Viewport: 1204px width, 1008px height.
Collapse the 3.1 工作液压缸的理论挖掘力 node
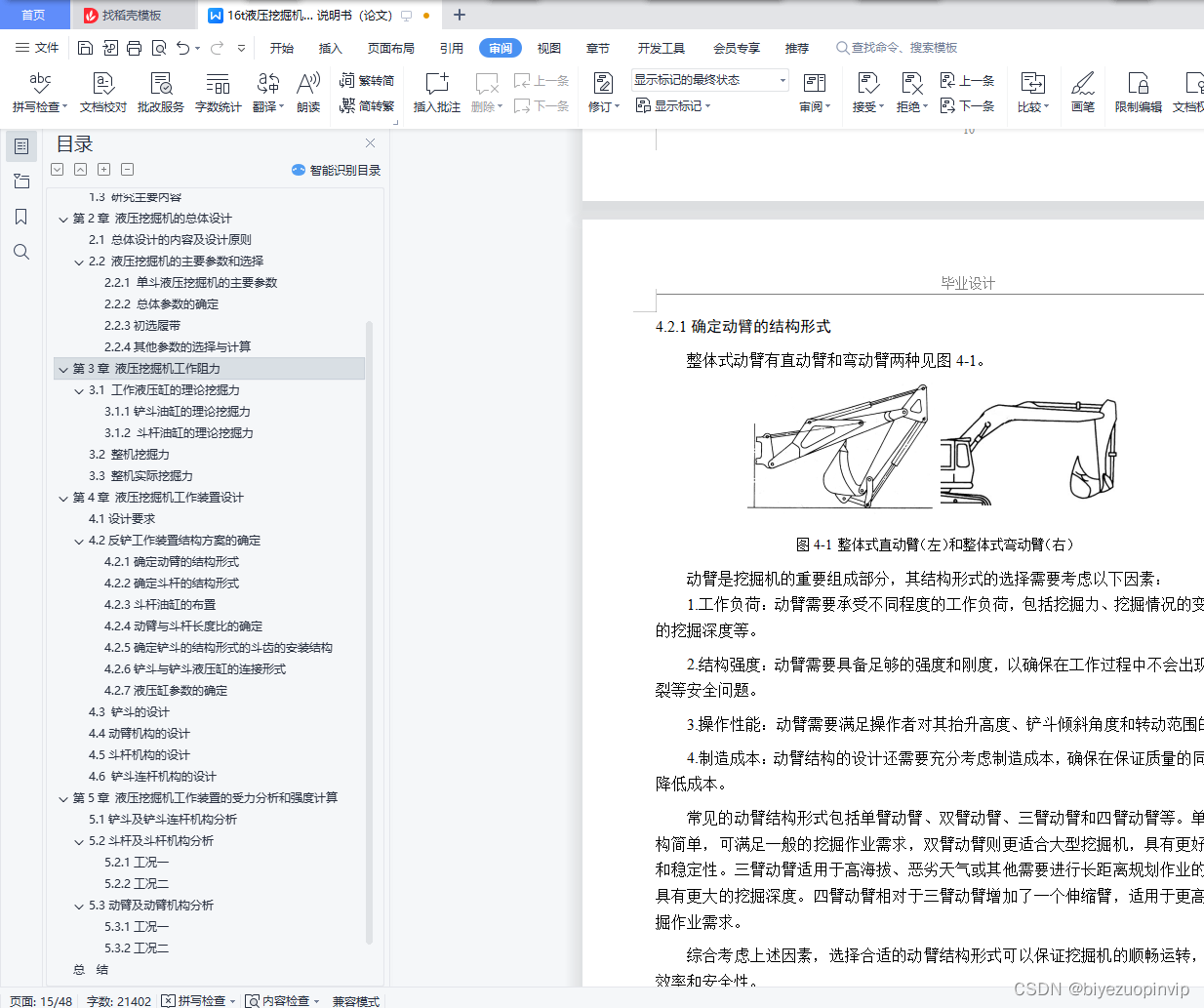(x=79, y=391)
